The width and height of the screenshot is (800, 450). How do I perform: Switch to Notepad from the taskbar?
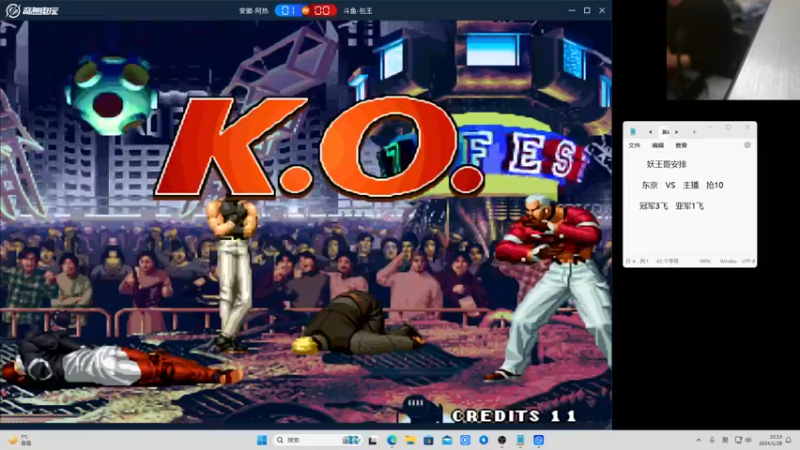[520, 440]
